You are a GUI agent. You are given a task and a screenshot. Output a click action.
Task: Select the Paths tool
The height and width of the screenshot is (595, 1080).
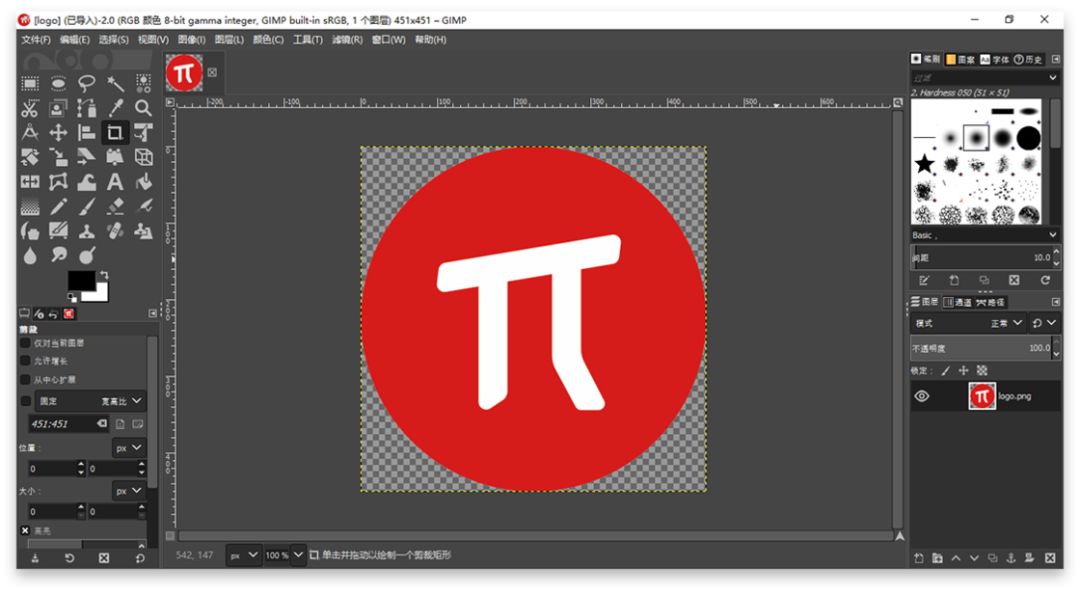click(x=87, y=108)
